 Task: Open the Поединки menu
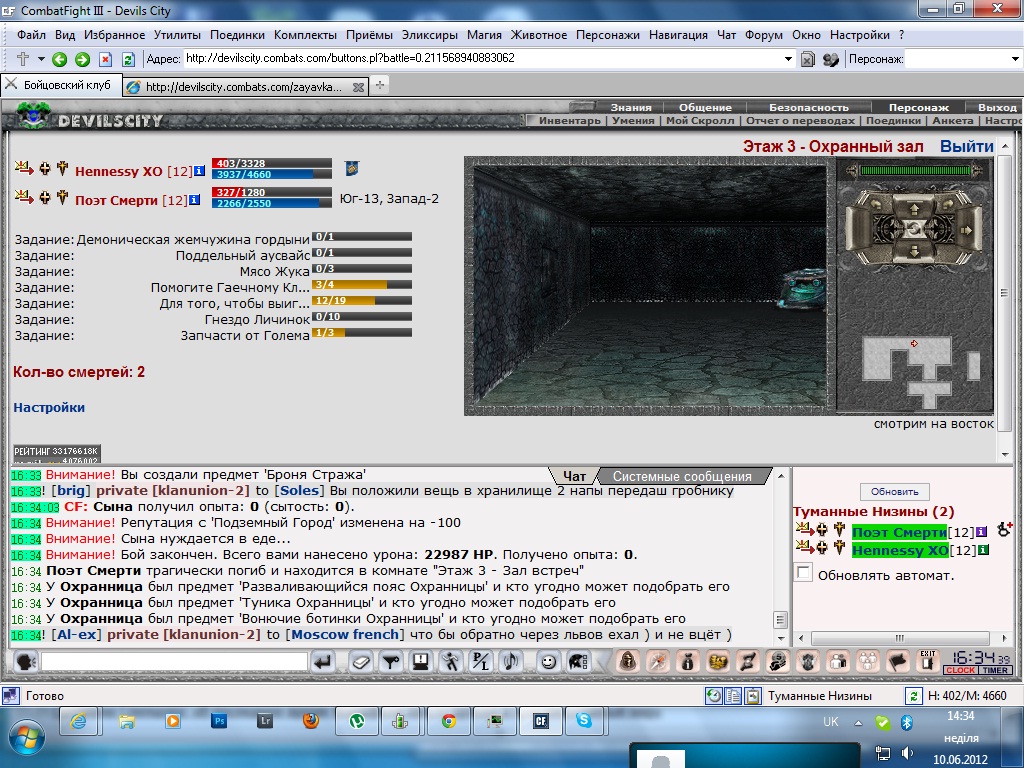[x=237, y=35]
